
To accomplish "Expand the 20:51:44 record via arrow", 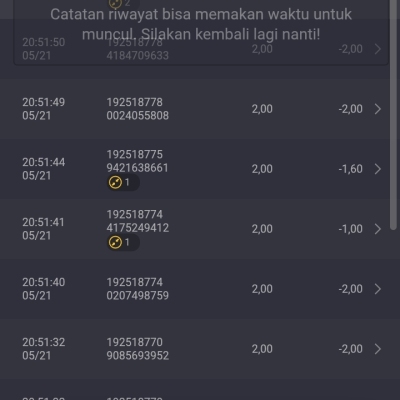I will click(x=378, y=169).
